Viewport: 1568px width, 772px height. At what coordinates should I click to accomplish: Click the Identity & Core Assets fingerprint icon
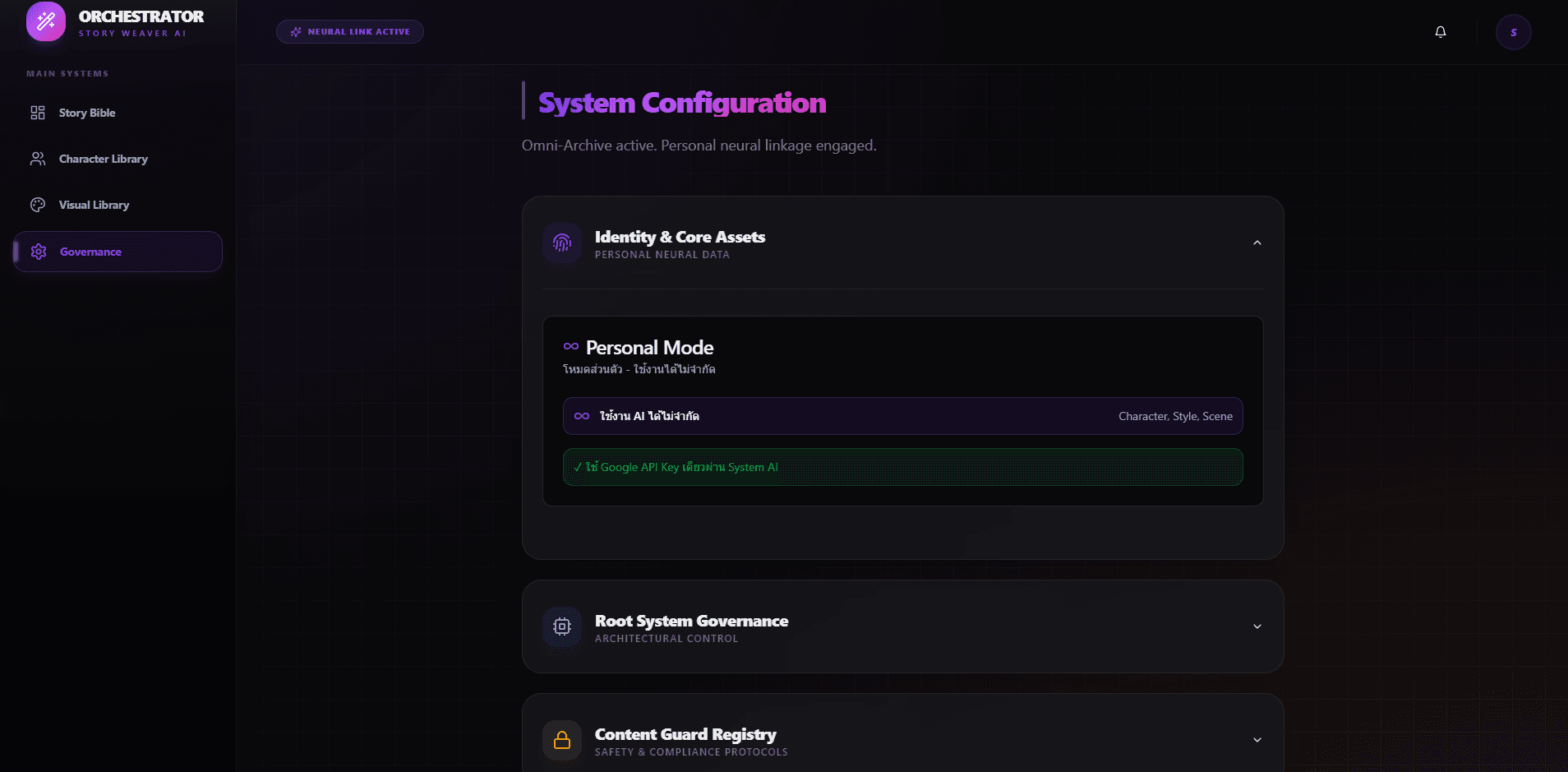point(562,243)
